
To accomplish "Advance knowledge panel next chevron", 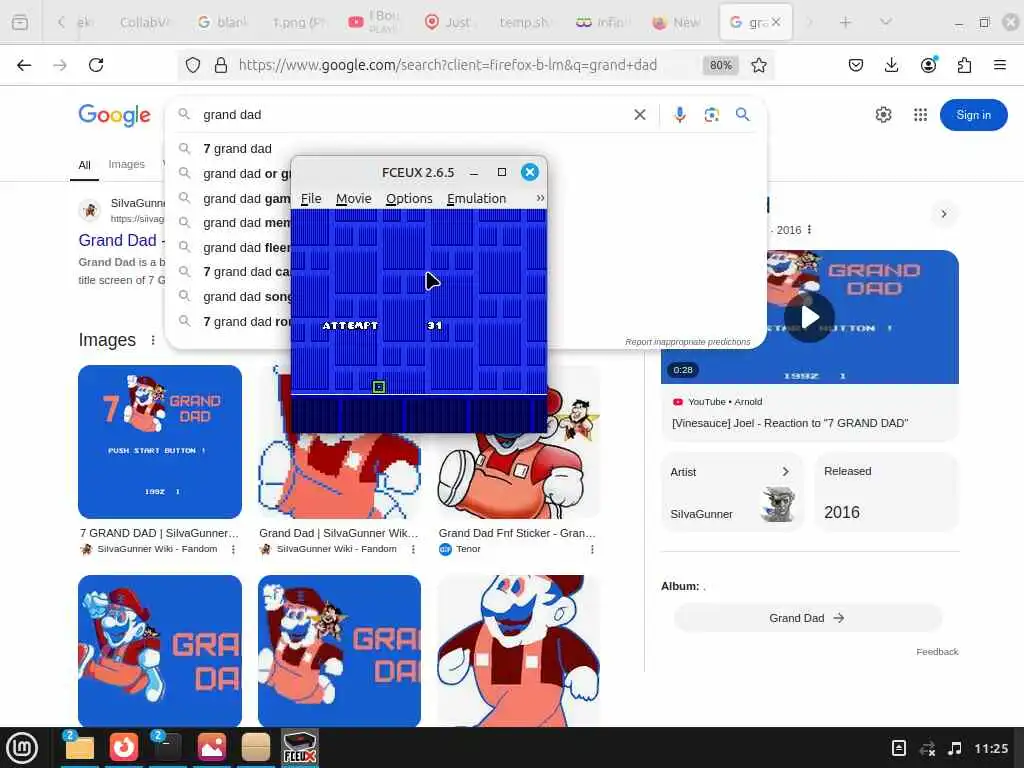I will coord(944,214).
